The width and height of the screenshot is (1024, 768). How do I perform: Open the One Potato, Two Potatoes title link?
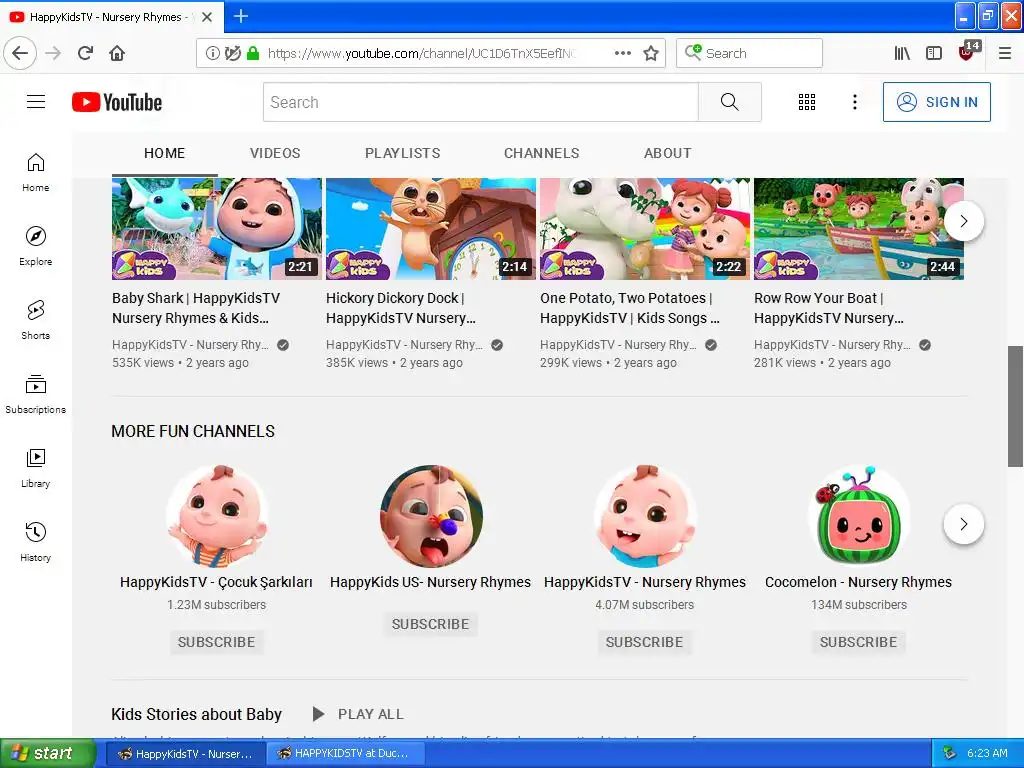[x=630, y=308]
